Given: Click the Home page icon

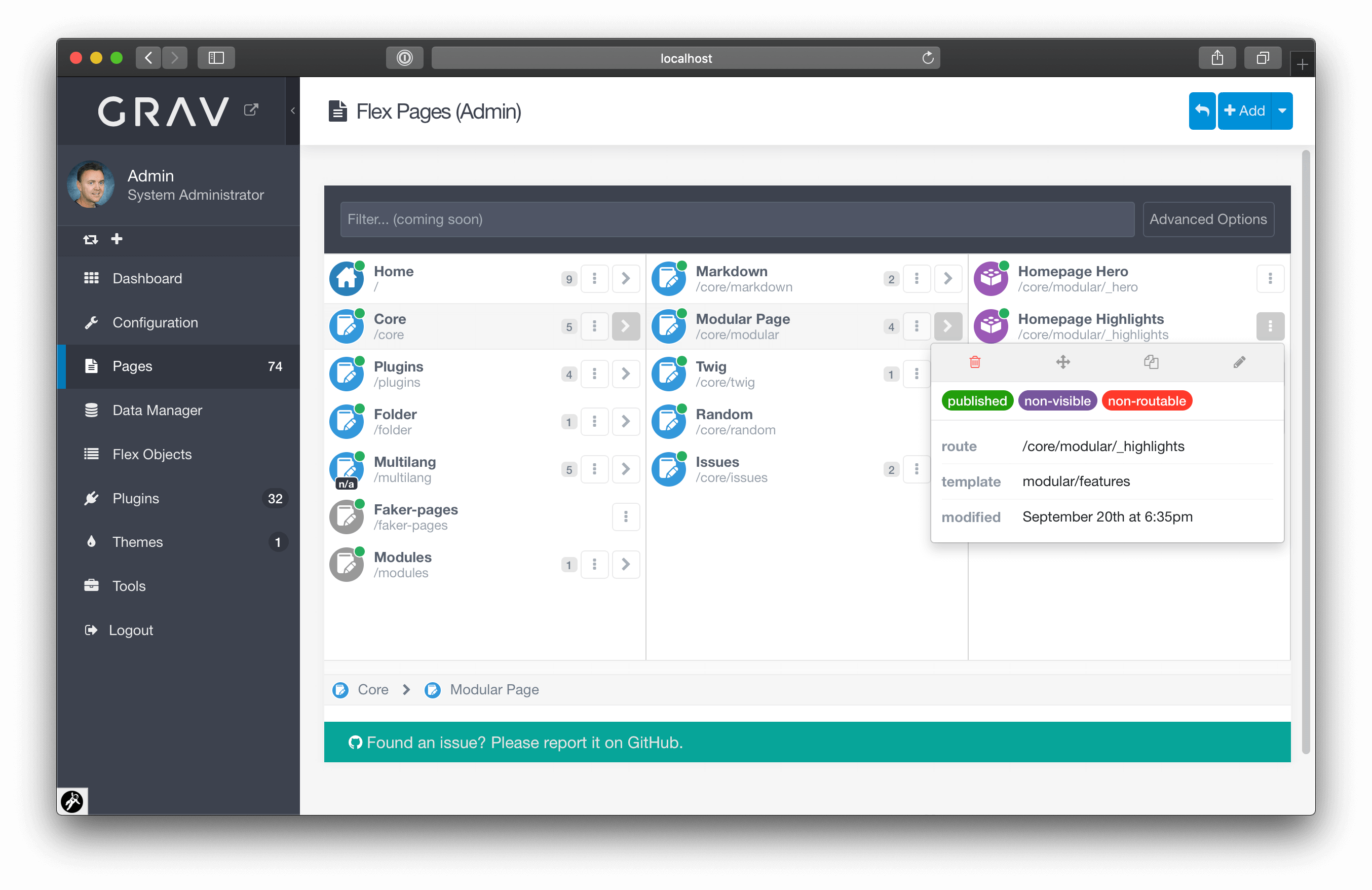Looking at the screenshot, I should coord(349,278).
